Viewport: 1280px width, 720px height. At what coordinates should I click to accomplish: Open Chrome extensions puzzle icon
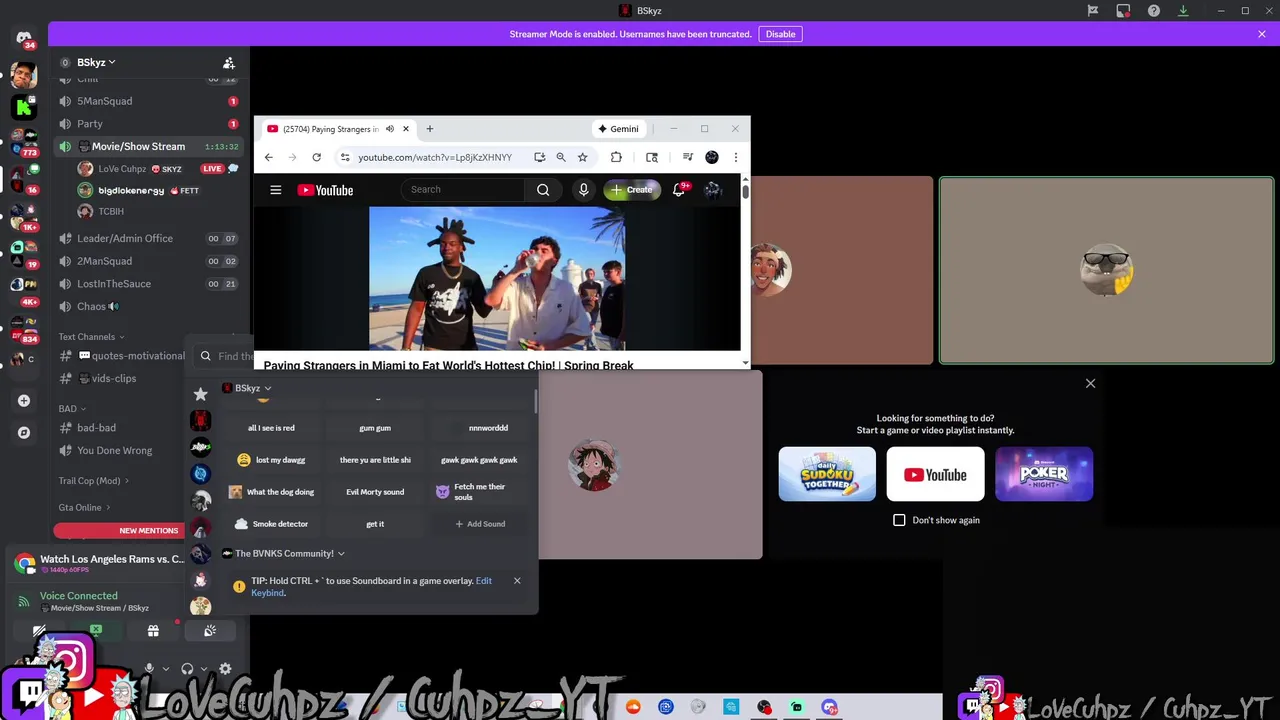point(616,157)
